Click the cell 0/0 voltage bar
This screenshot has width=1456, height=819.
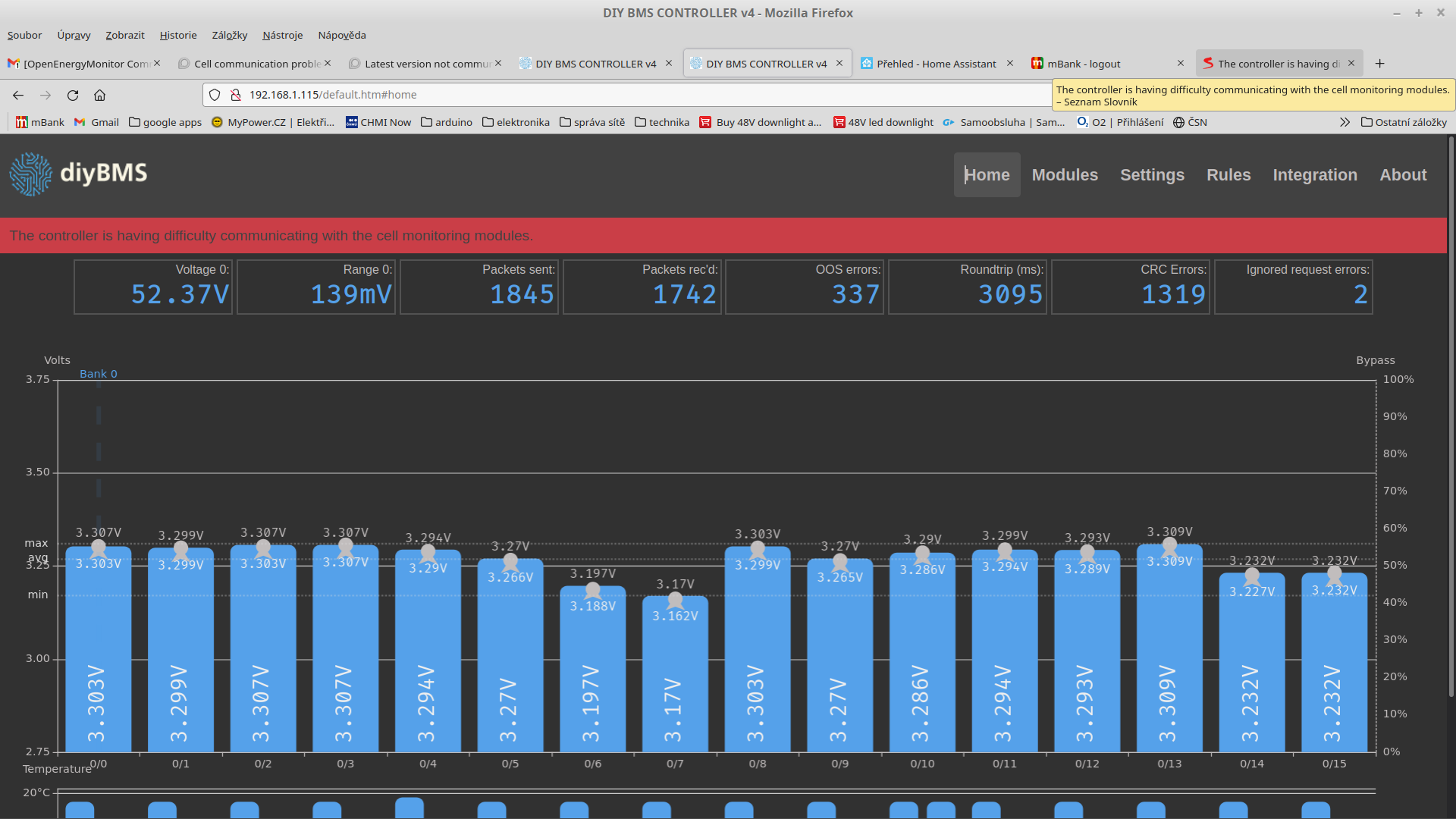98,649
